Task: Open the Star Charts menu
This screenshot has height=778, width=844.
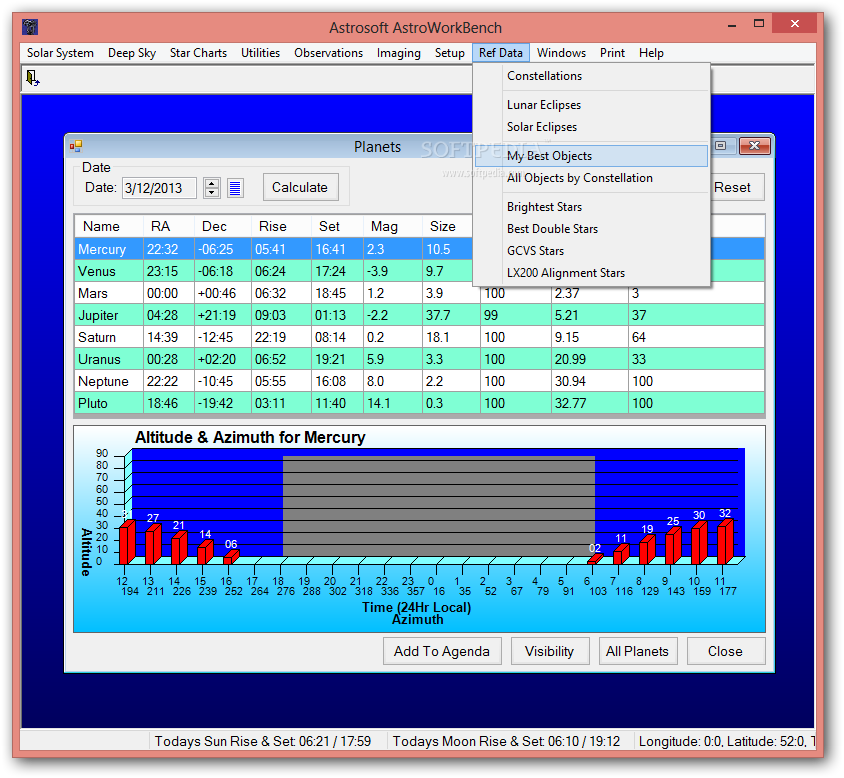Action: click(x=198, y=53)
